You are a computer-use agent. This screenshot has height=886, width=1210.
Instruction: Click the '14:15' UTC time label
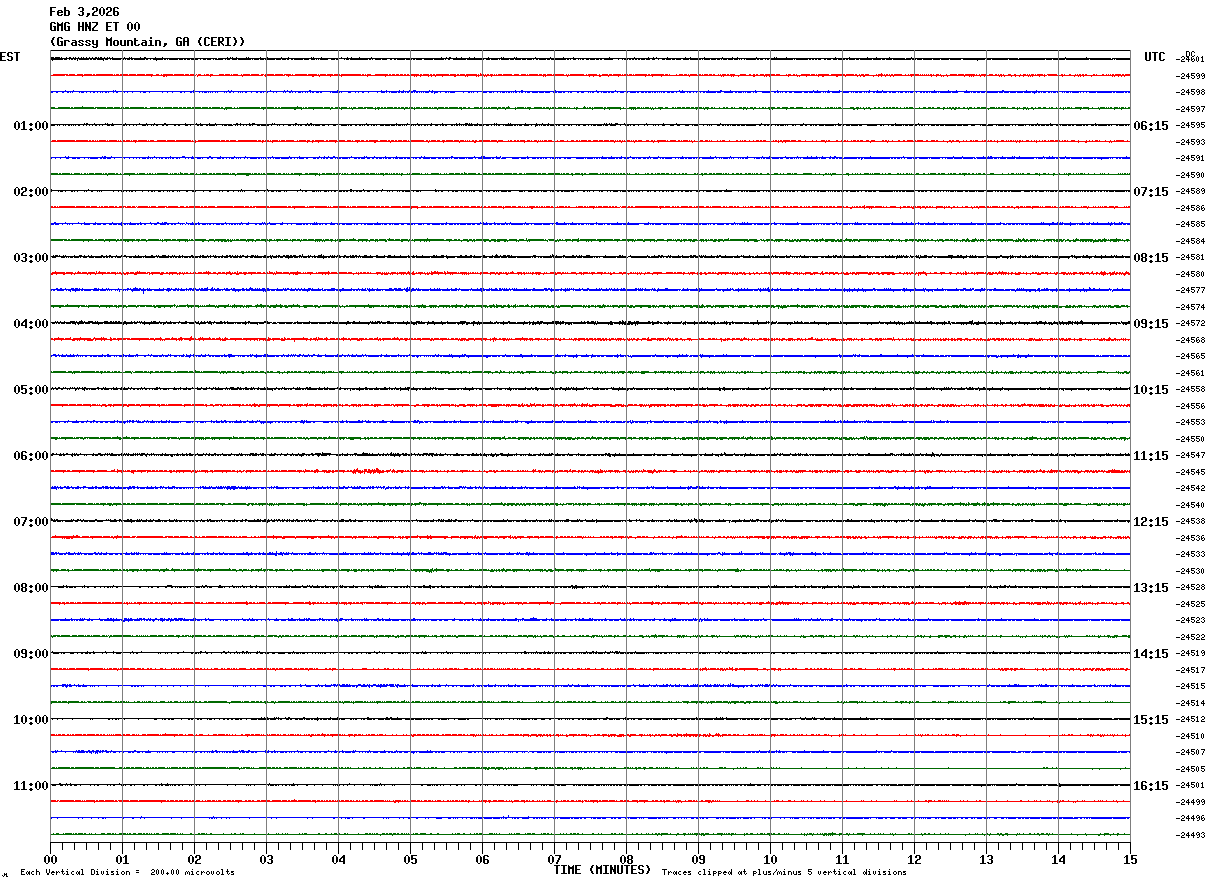(x=1151, y=654)
